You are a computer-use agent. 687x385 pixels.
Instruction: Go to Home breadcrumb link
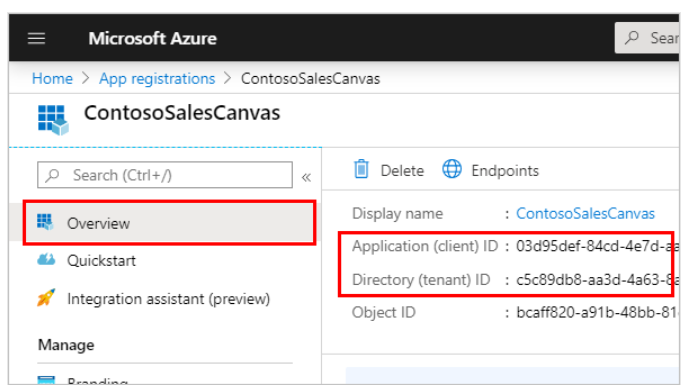[52, 79]
